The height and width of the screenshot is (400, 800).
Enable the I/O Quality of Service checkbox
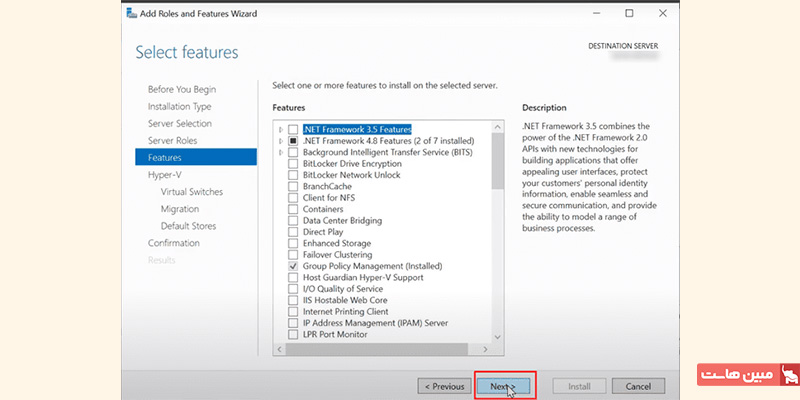[x=293, y=289]
